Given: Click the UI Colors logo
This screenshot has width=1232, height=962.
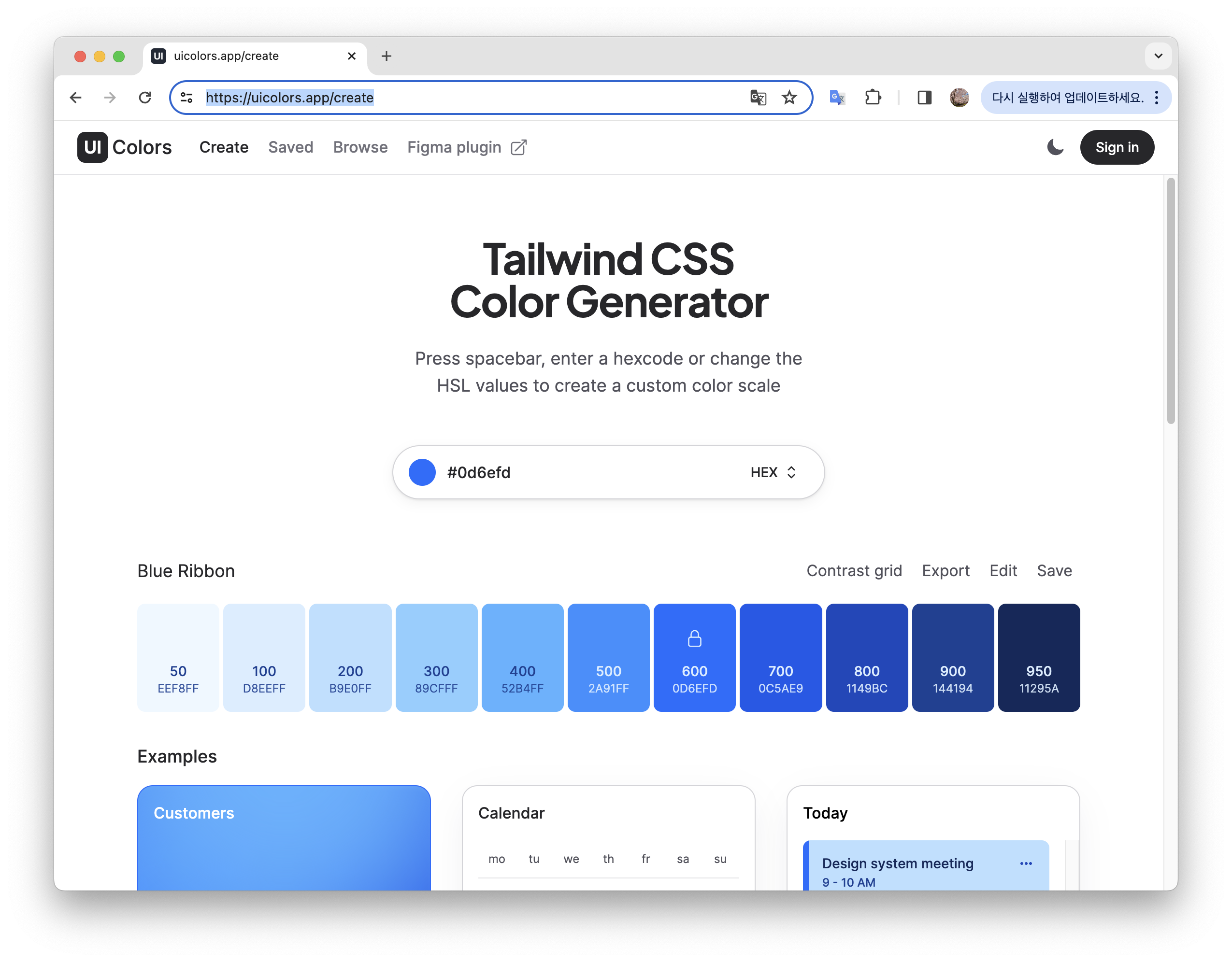Looking at the screenshot, I should click(x=125, y=147).
